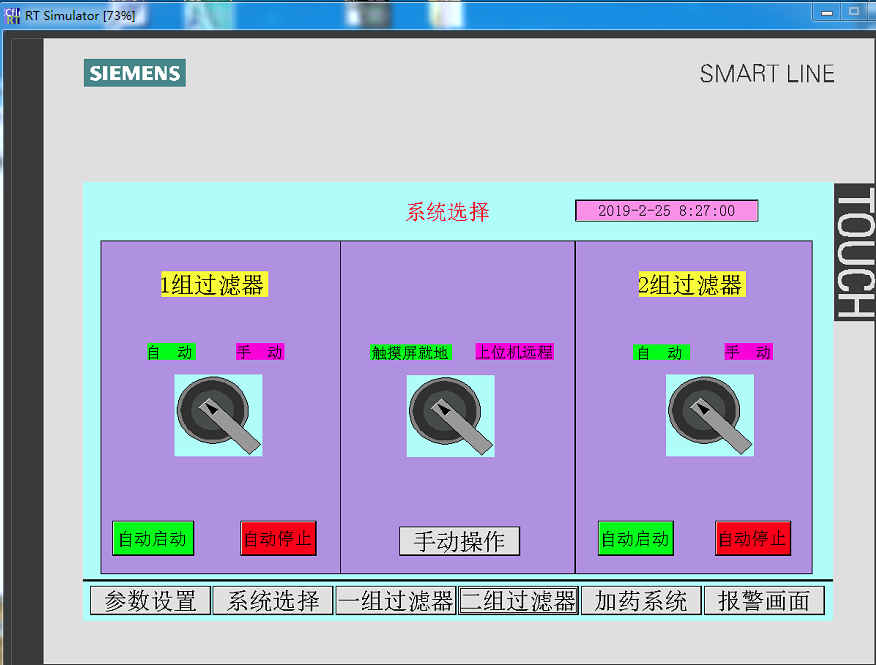Viewport: 876px width, 665px height.
Task: Click the SIEMENS logo
Action: click(135, 73)
